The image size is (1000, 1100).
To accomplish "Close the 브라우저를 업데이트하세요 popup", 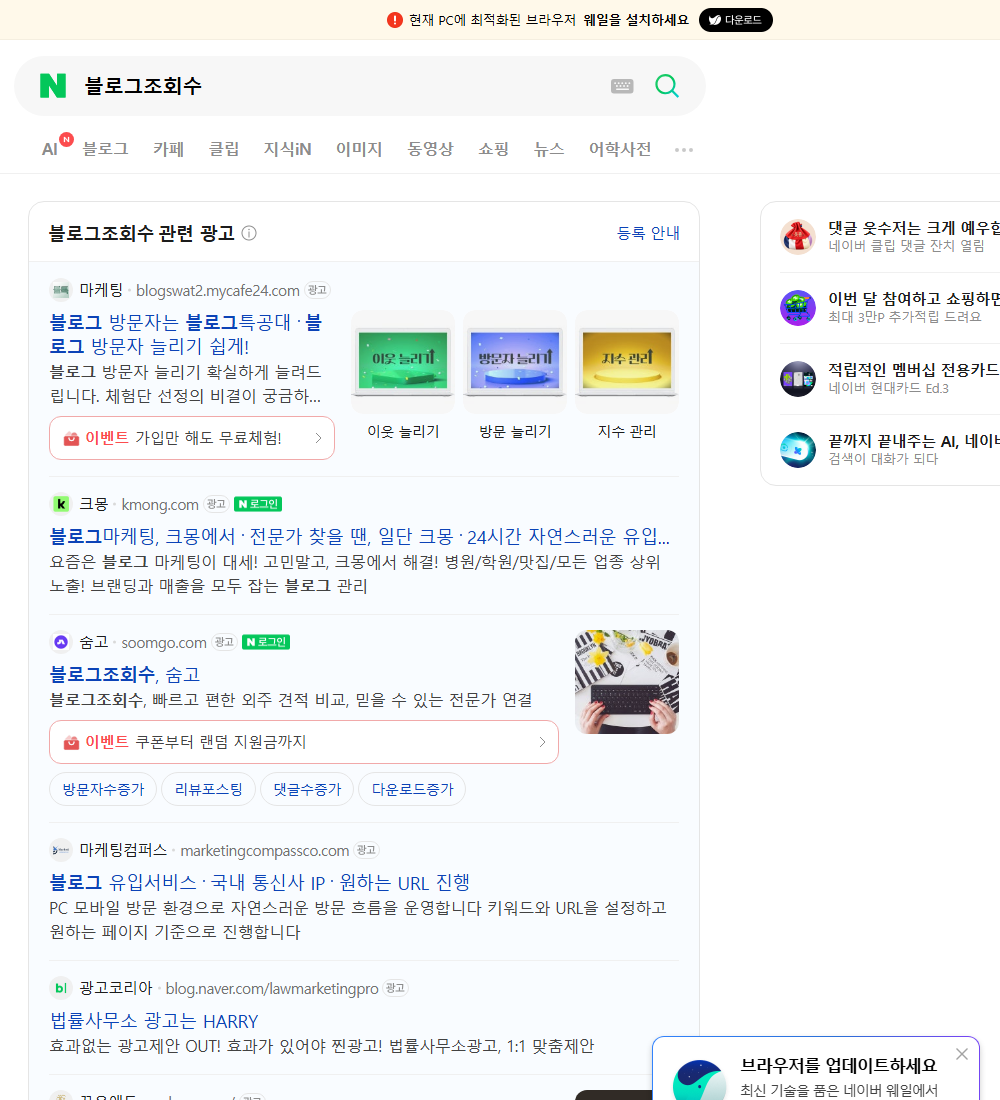I will pos(961,1054).
